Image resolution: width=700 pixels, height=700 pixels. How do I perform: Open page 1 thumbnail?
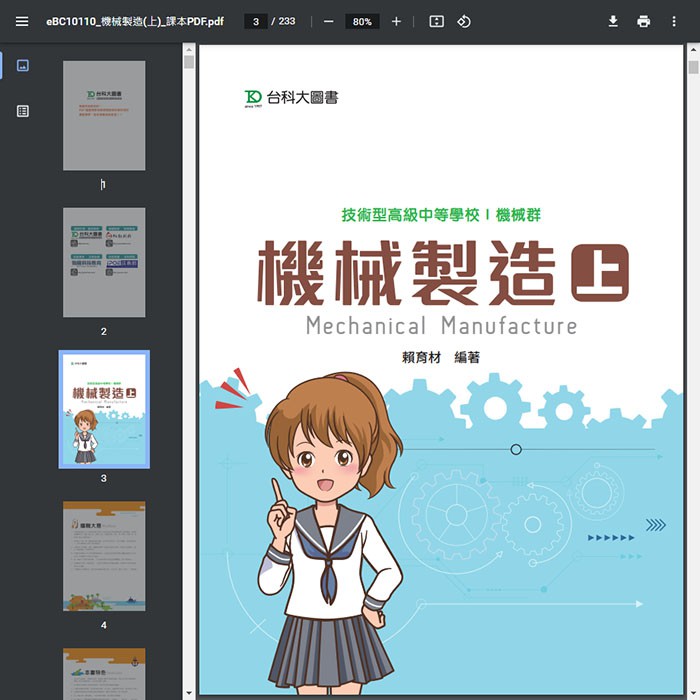pyautogui.click(x=104, y=115)
